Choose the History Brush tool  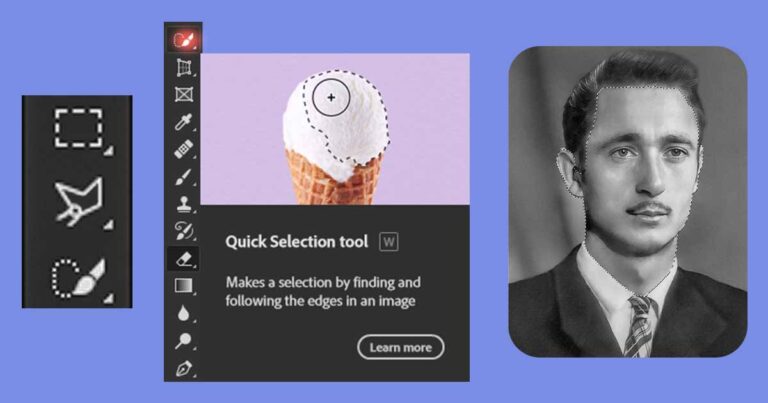[184, 231]
